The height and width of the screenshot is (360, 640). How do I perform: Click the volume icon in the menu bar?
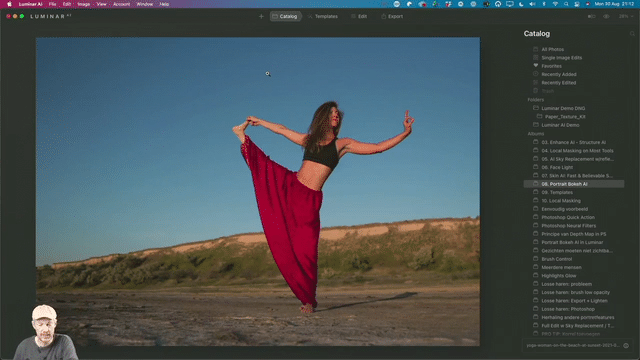coord(532,4)
